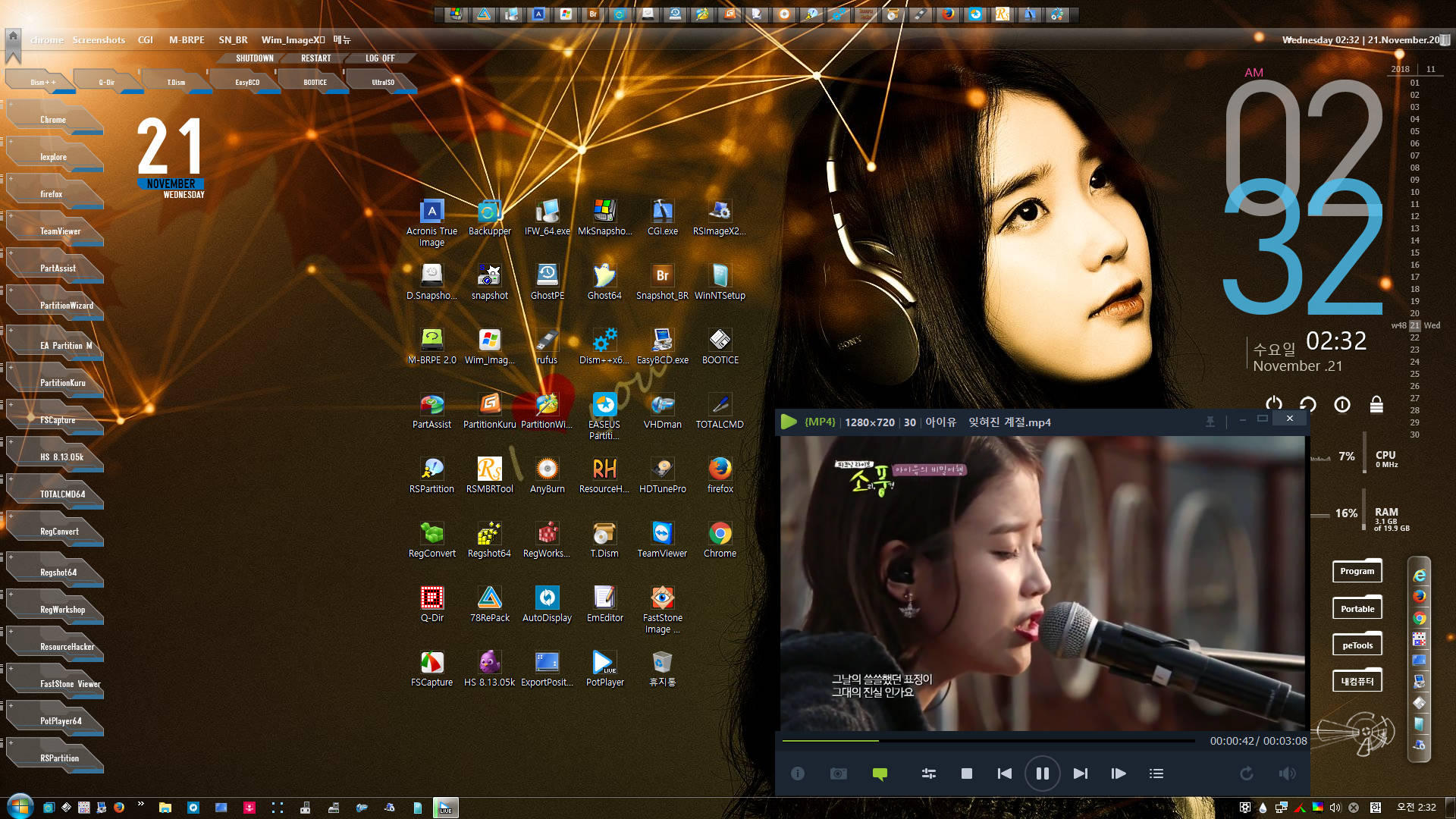Select the Dism++ tab

(42, 82)
